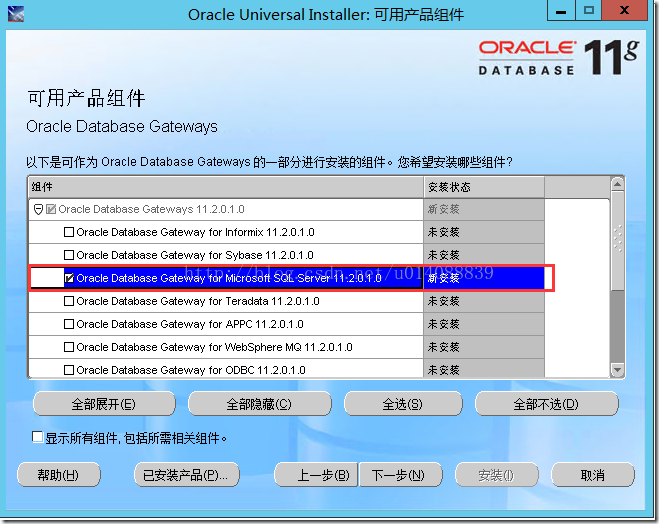Minimize the Oracle Universal Installer window

pos(561,11)
